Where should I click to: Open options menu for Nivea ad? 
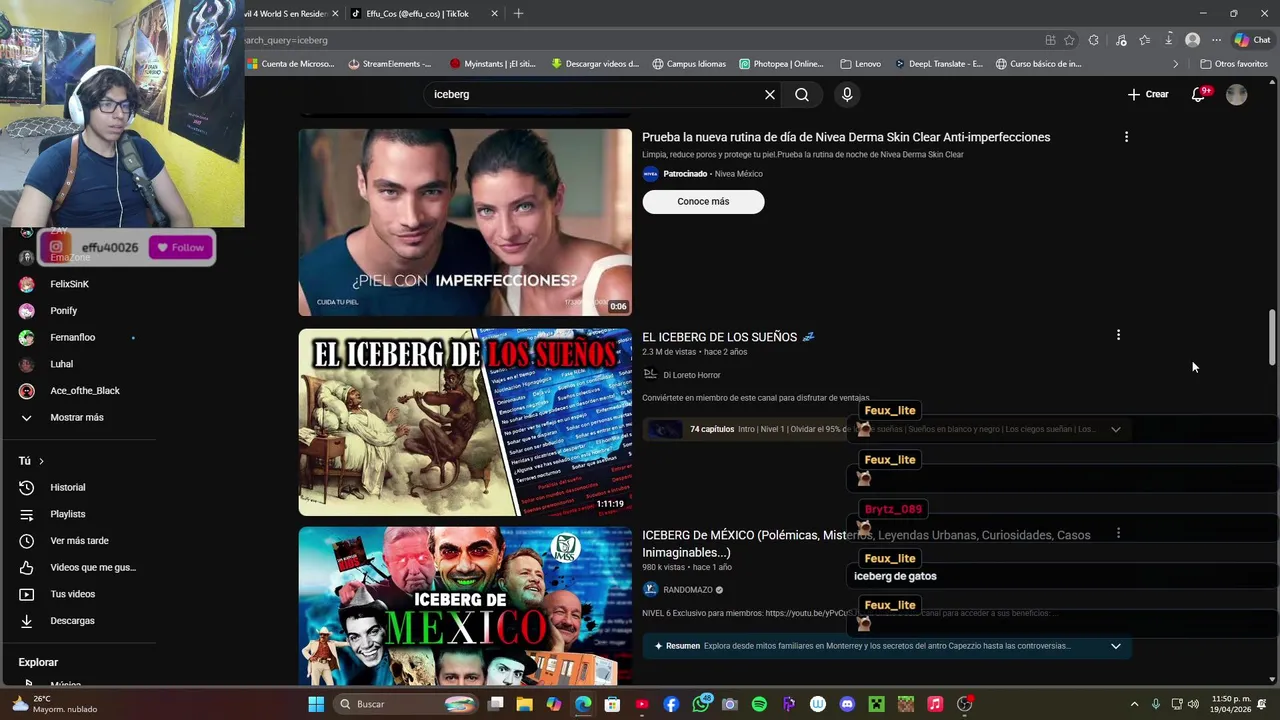coord(1126,137)
